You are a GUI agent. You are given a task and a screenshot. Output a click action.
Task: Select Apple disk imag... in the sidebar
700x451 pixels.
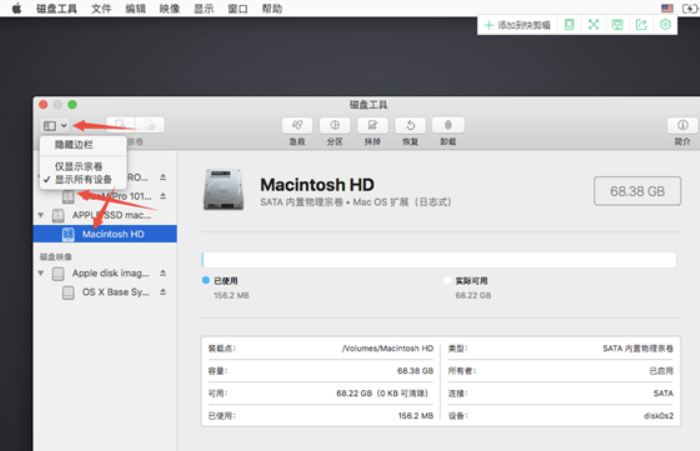[105, 273]
